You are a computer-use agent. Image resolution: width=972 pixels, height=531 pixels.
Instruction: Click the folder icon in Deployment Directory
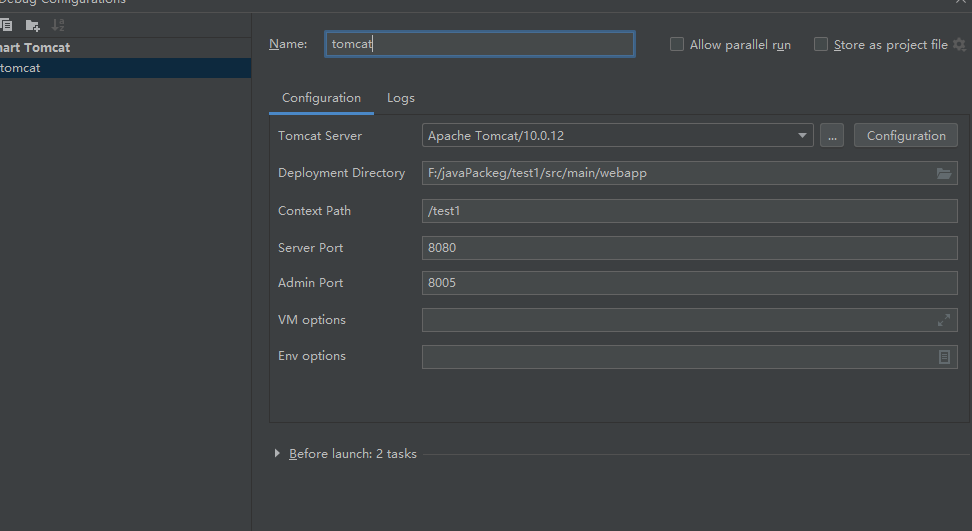tap(944, 173)
